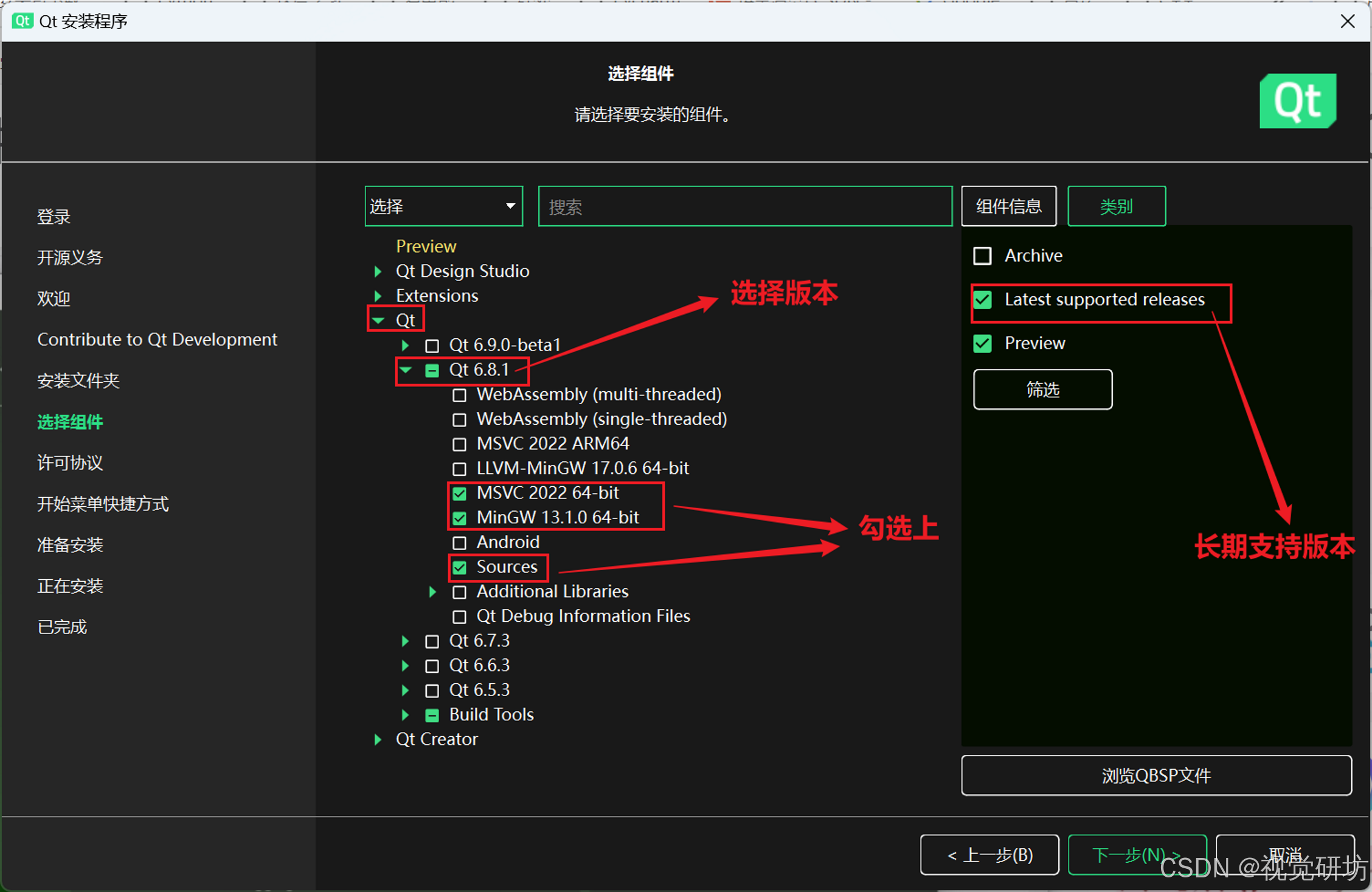Click the Qt logo in the header
The height and width of the screenshot is (892, 1372).
point(1297,101)
